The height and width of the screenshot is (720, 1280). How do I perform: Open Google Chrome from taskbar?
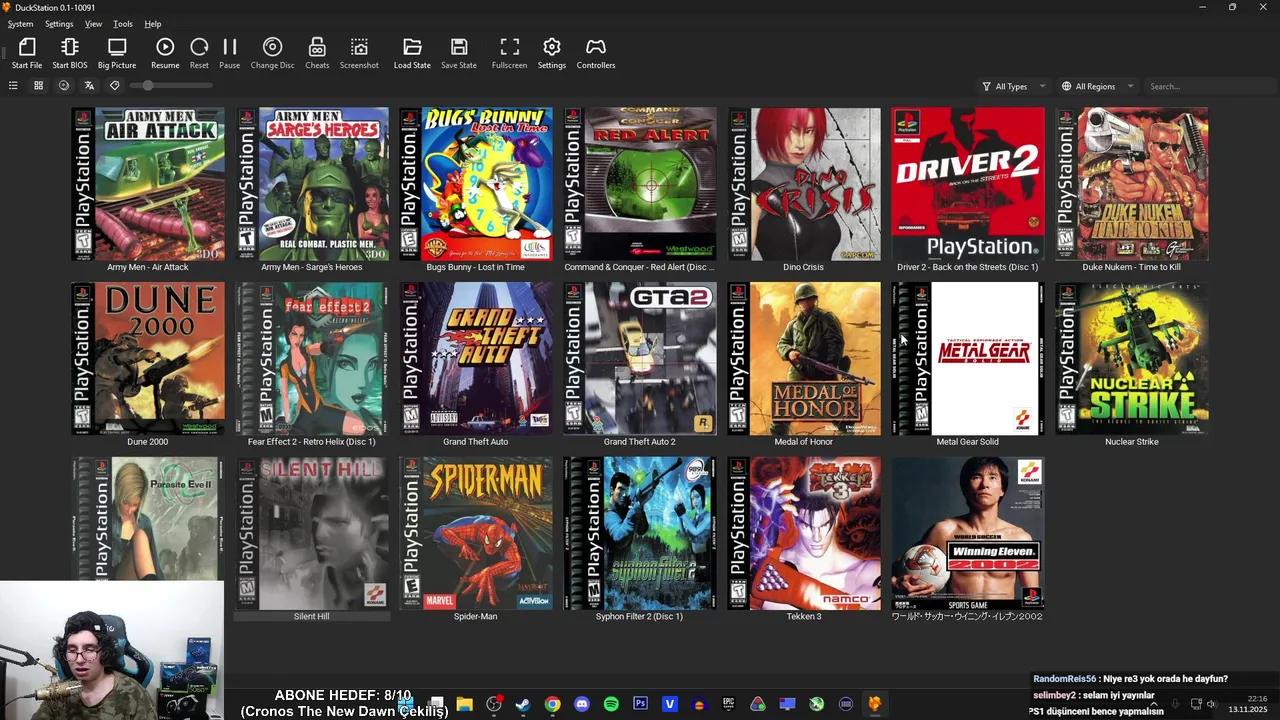pyautogui.click(x=552, y=704)
